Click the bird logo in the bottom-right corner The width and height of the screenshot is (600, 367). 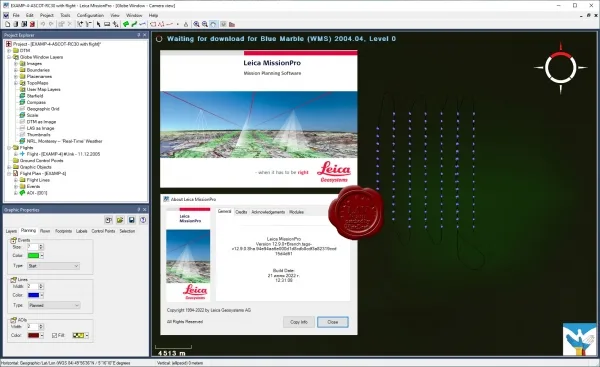(x=579, y=339)
